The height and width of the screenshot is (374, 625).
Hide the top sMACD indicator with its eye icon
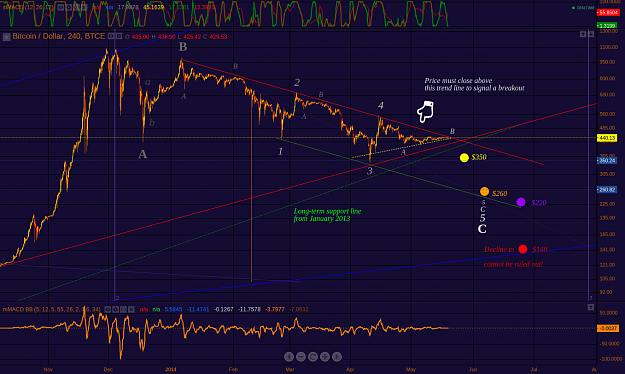coord(61,7)
